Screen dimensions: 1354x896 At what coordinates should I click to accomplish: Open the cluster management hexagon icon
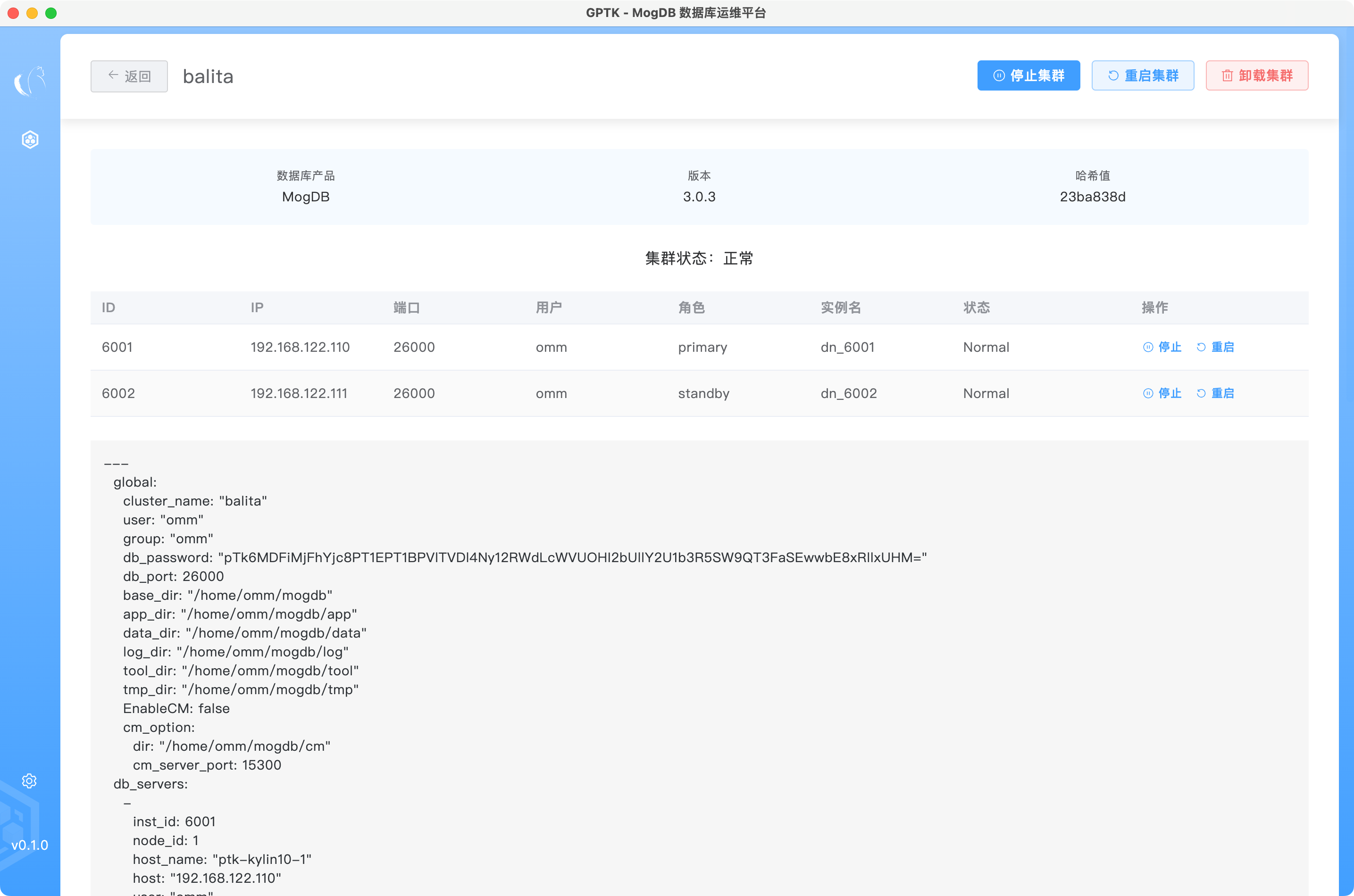30,140
